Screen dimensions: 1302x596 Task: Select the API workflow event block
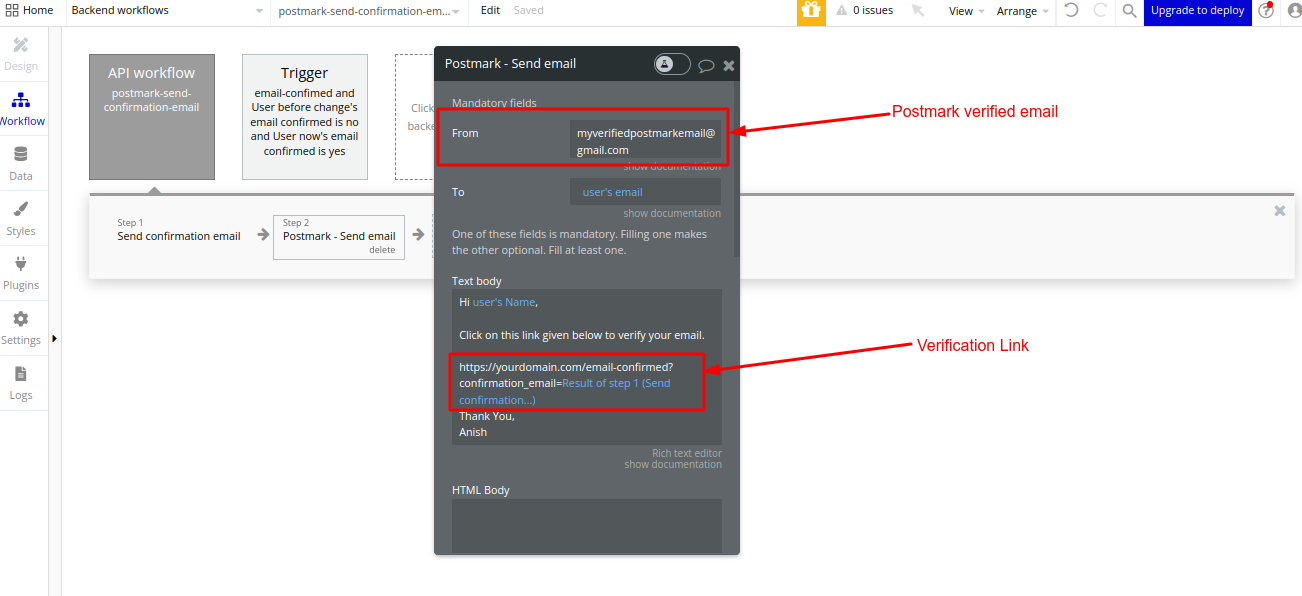(x=152, y=117)
